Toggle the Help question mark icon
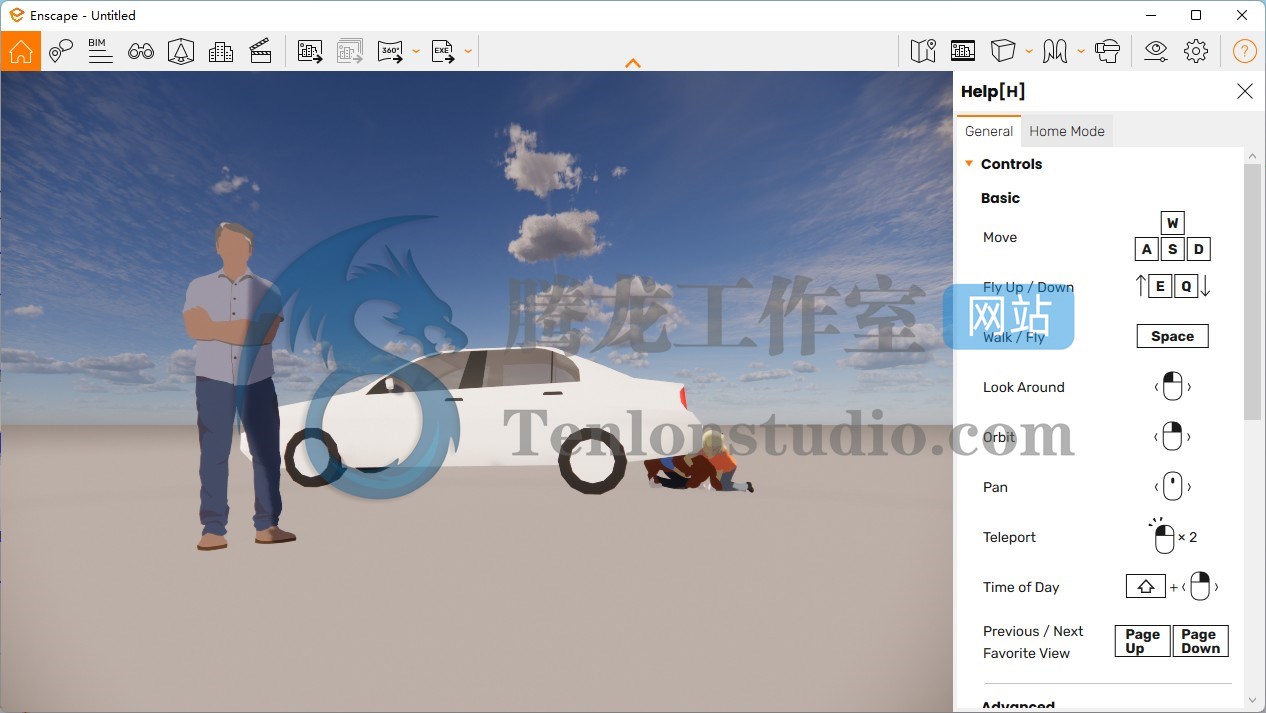The width and height of the screenshot is (1266, 713). pyautogui.click(x=1244, y=51)
